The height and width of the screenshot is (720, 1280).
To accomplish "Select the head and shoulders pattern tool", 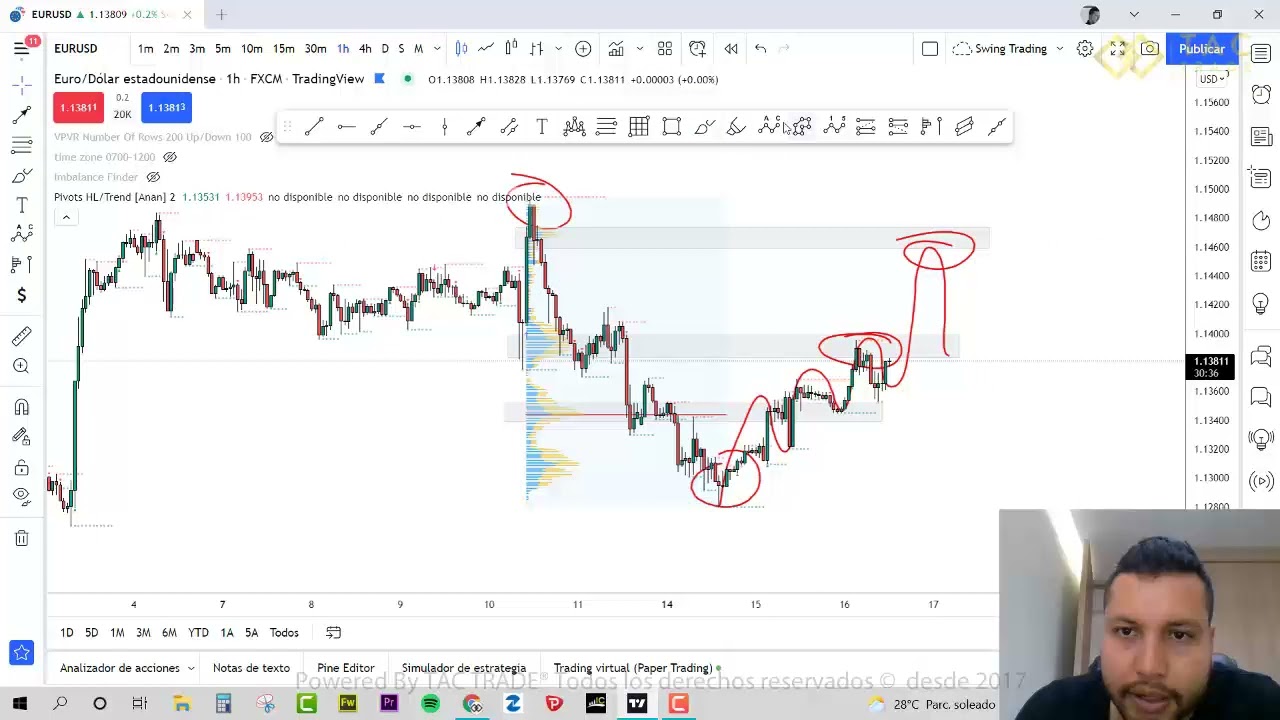I will coord(574,126).
